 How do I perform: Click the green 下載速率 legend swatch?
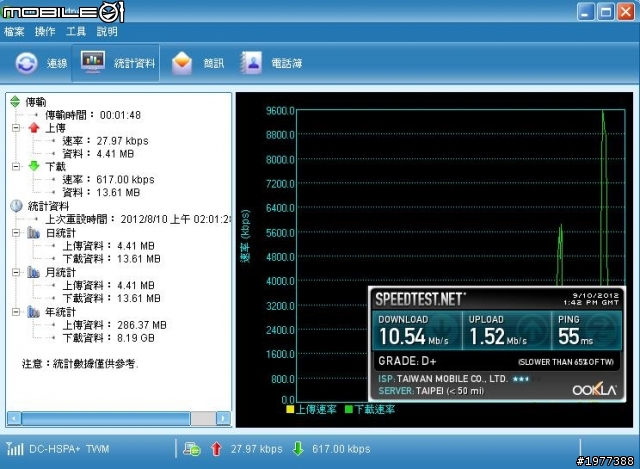click(x=349, y=409)
